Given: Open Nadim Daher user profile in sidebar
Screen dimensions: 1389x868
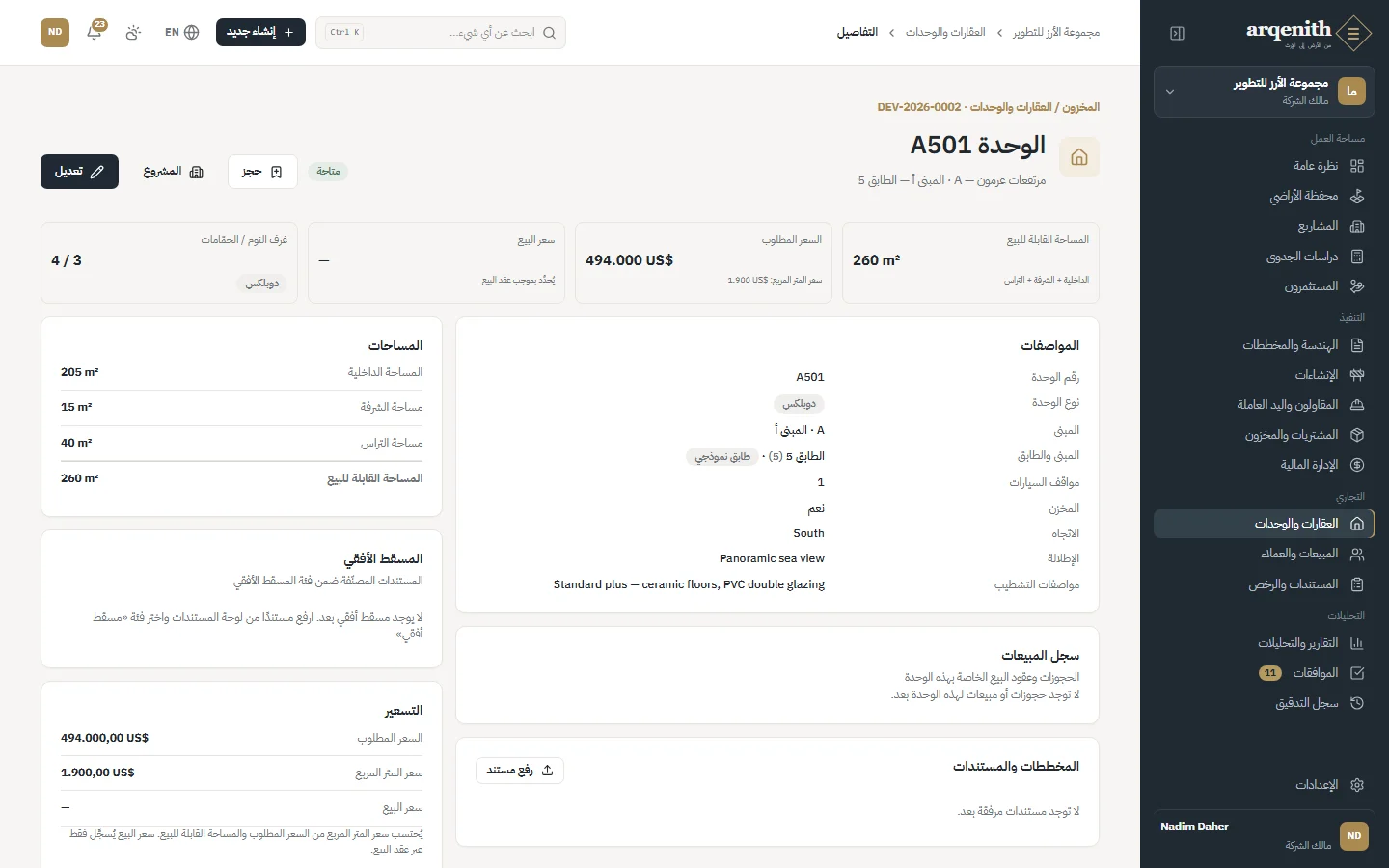Looking at the screenshot, I should pos(1264,835).
